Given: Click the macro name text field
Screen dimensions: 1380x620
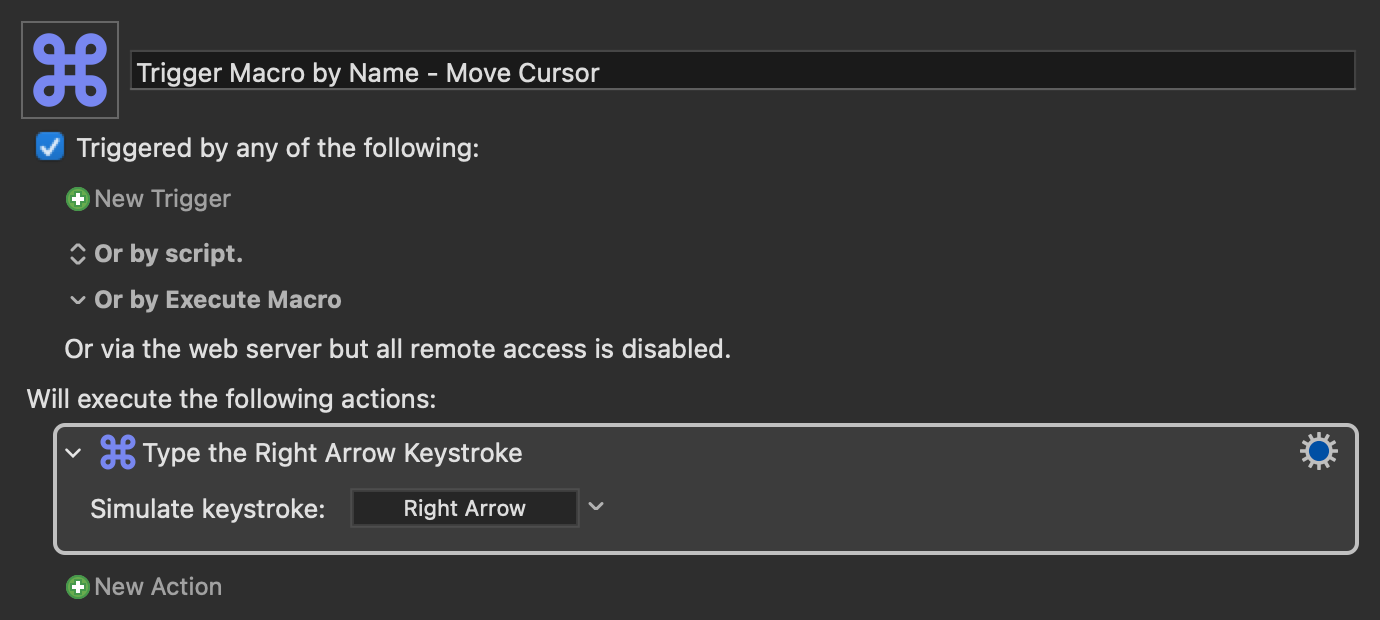Looking at the screenshot, I should [x=742, y=72].
